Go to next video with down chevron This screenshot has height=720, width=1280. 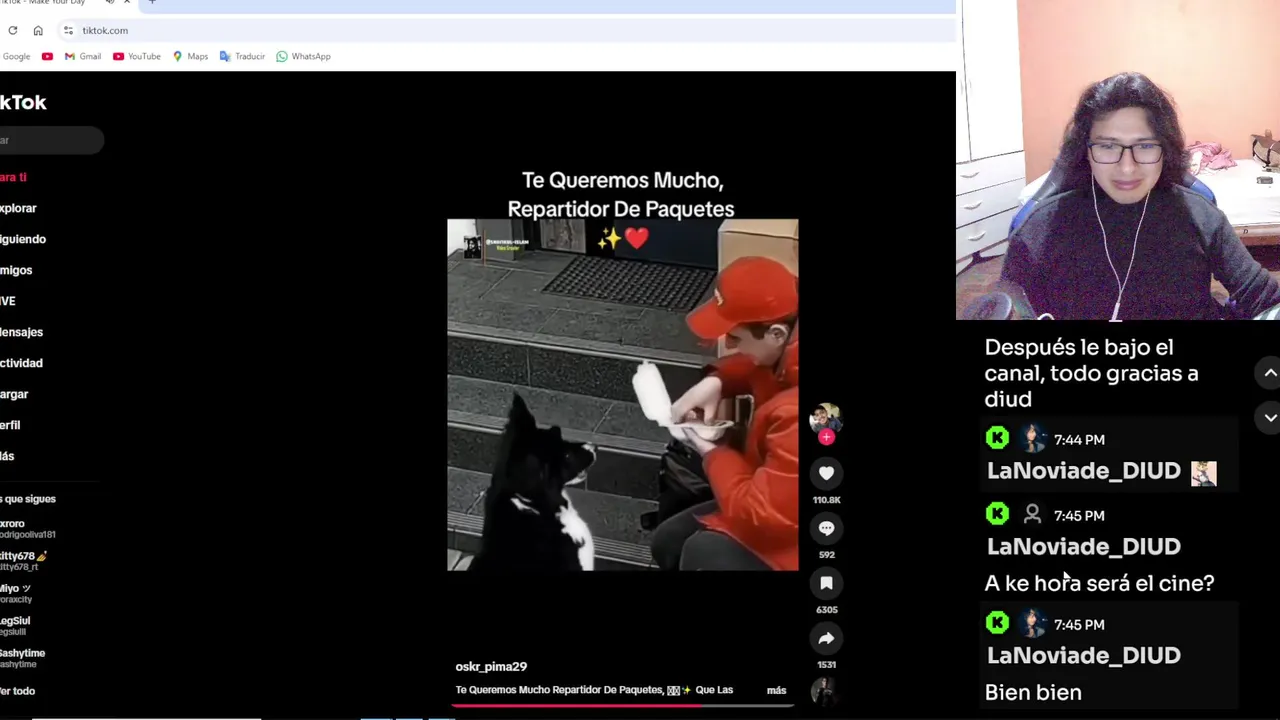(x=1270, y=418)
